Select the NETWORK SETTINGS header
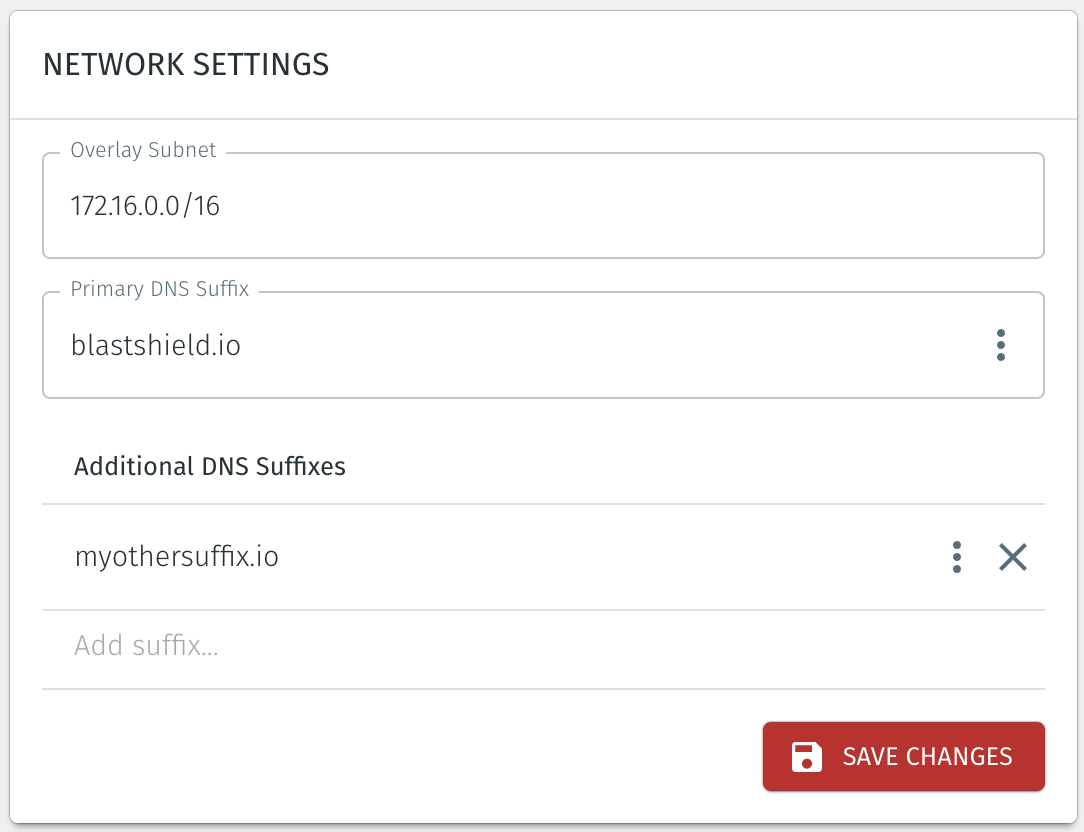Viewport: 1084px width, 832px height. click(x=185, y=64)
